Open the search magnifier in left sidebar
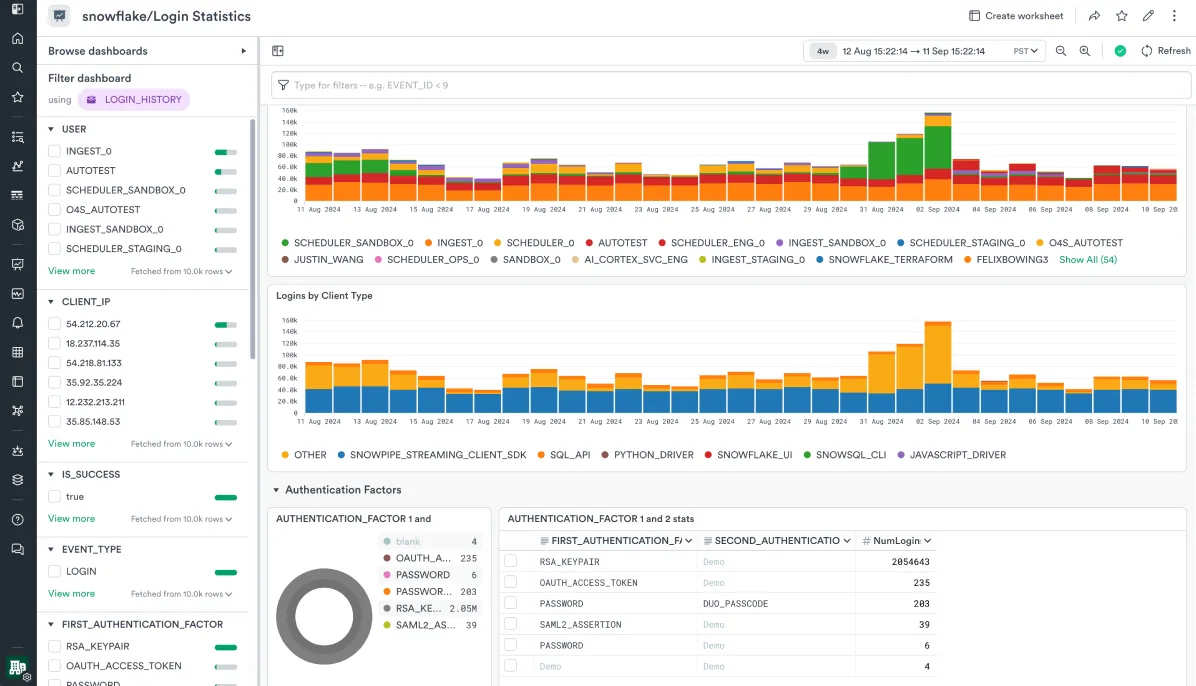Image resolution: width=1196 pixels, height=686 pixels. (18, 68)
